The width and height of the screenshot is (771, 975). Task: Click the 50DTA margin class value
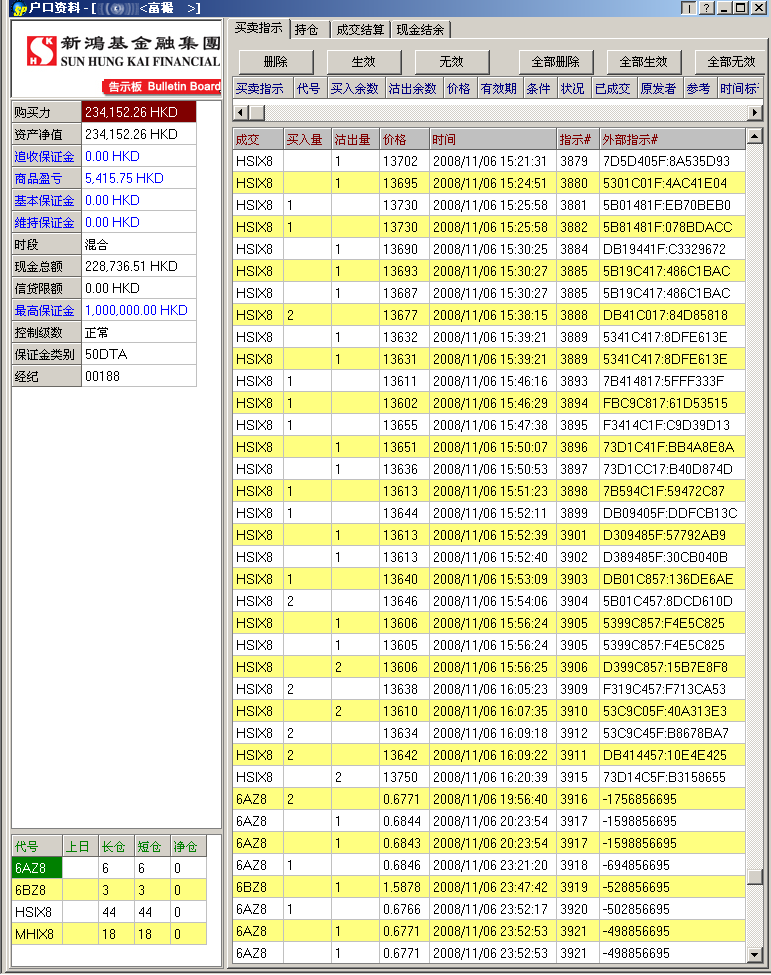[139, 354]
